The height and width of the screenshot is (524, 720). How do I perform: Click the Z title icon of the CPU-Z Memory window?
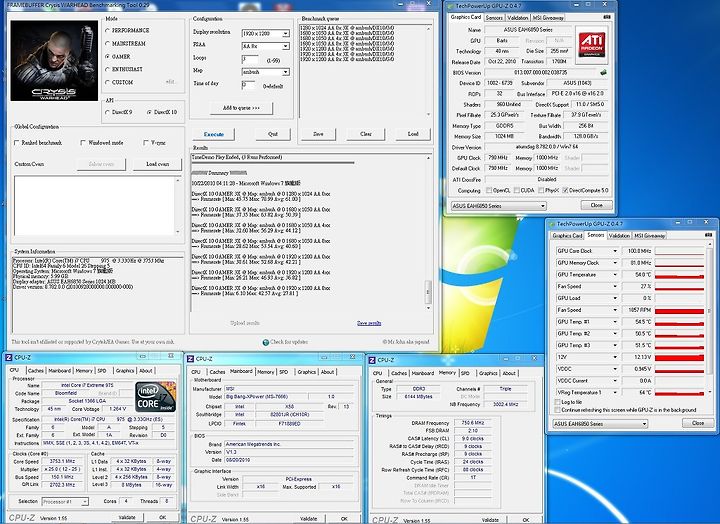(372, 360)
